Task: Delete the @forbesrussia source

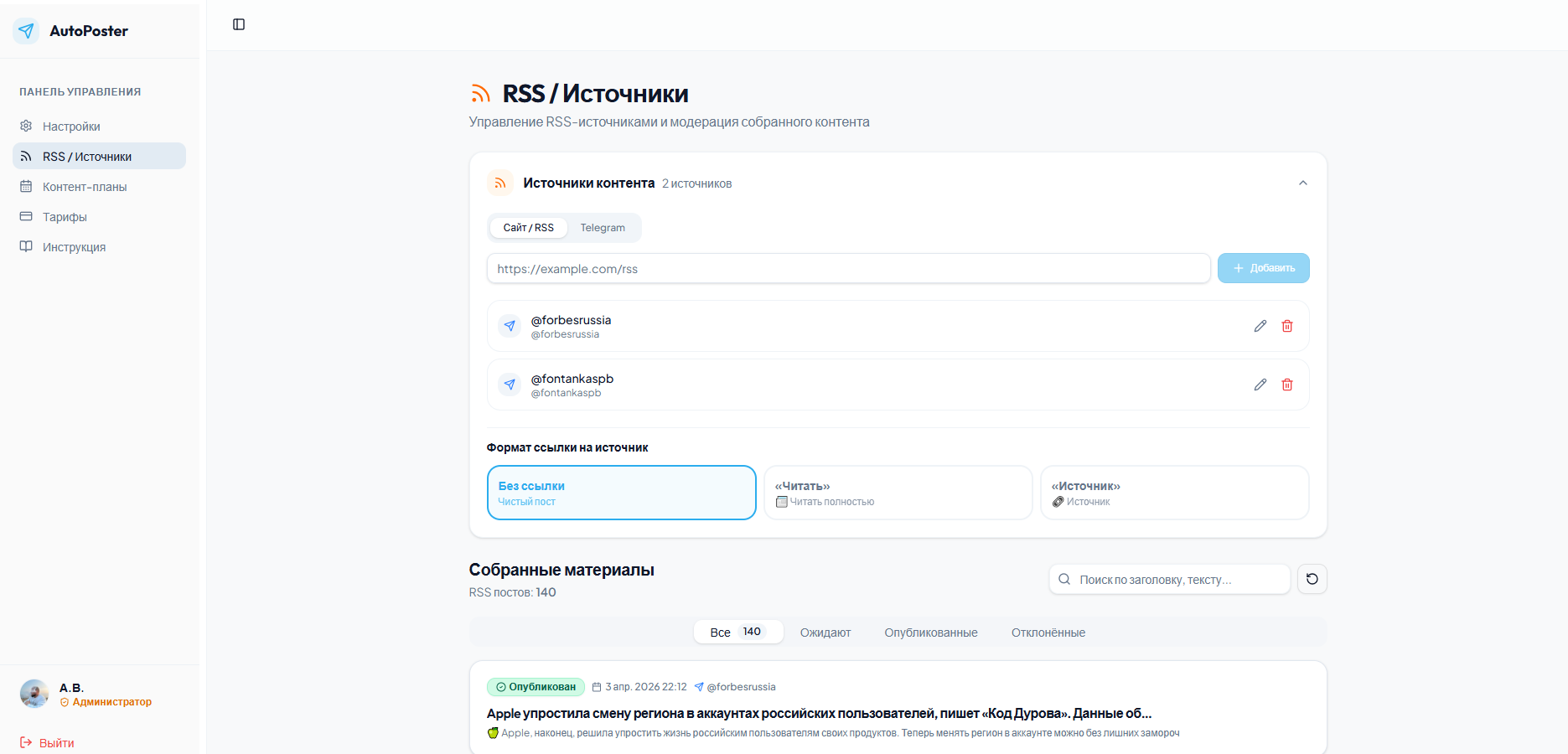Action: [1287, 326]
